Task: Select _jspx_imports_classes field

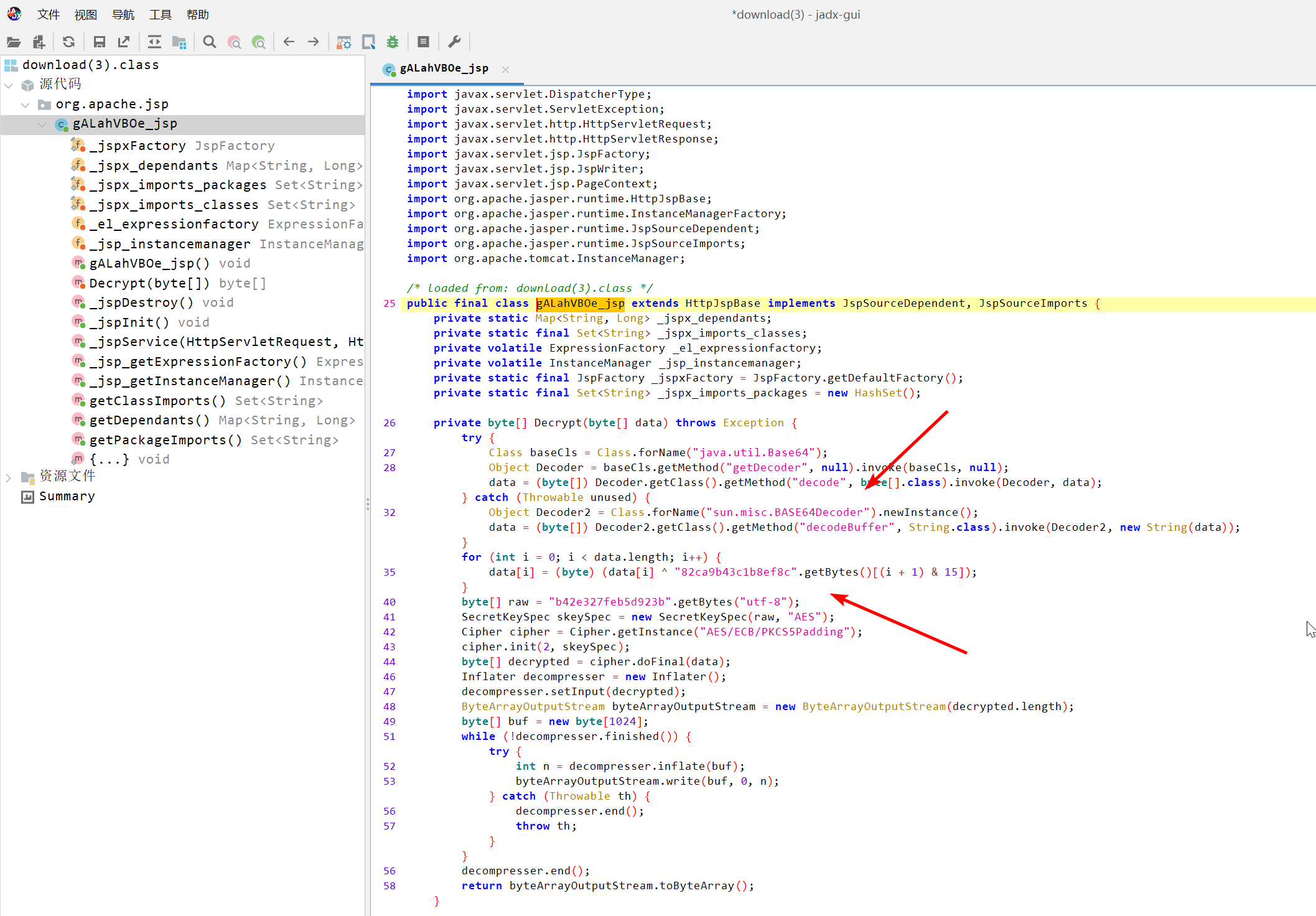Action: coord(222,205)
